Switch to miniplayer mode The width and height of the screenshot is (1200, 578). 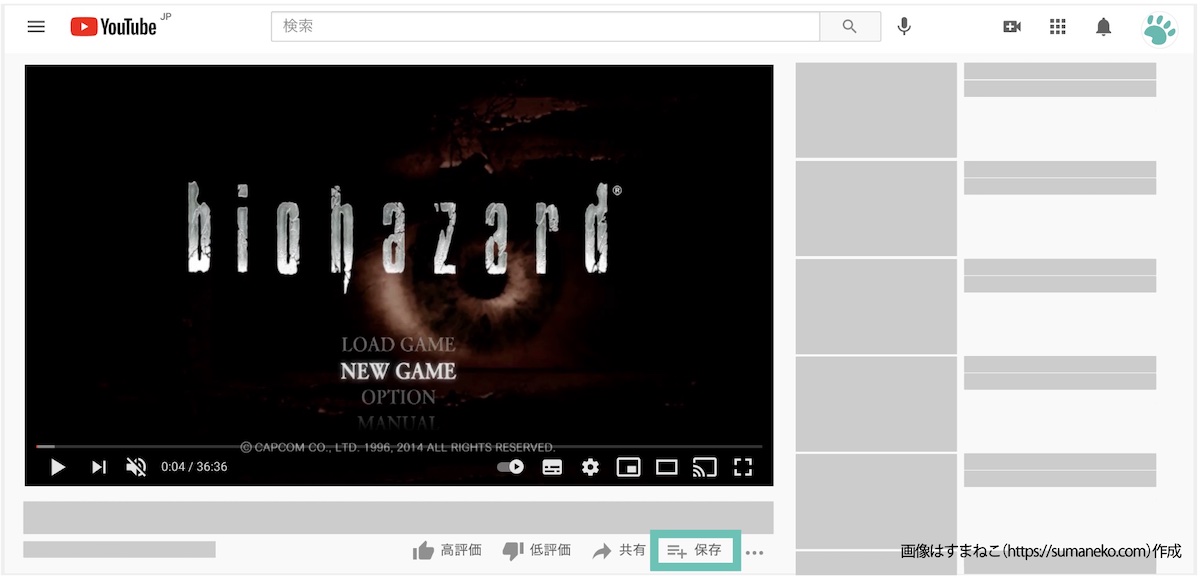pos(628,467)
